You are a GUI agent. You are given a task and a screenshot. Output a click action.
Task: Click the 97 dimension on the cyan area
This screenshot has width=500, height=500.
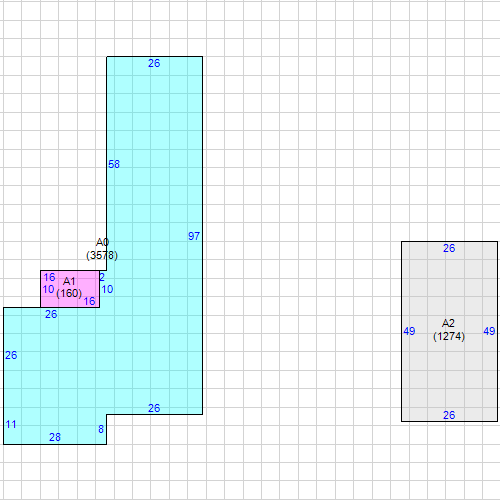pos(194,236)
